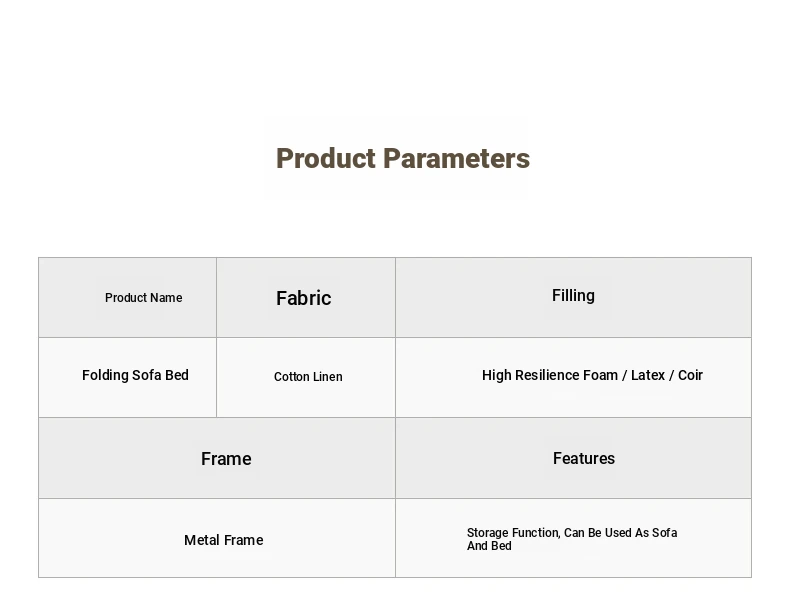Click the word Metal in frame value
790x613 pixels.
pos(202,540)
